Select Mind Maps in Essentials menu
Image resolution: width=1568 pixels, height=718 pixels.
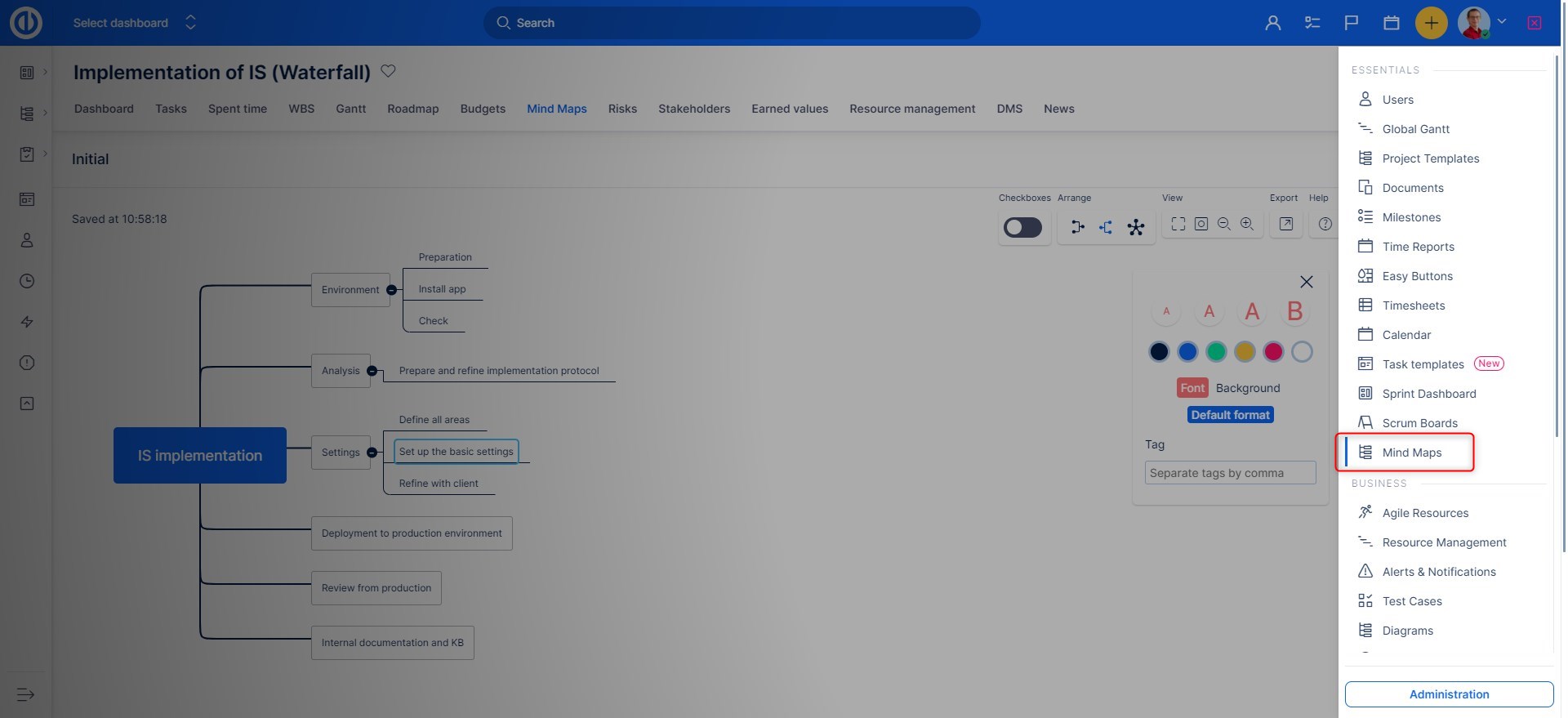1411,453
